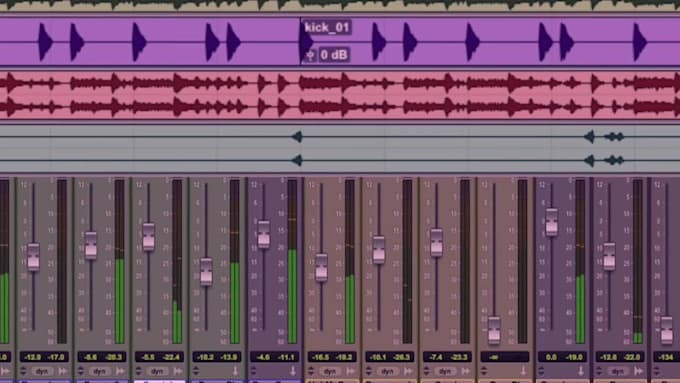680x383 pixels.
Task: Click the up-down arrows selector on the -10.1 channel
Action: [x=369, y=371]
